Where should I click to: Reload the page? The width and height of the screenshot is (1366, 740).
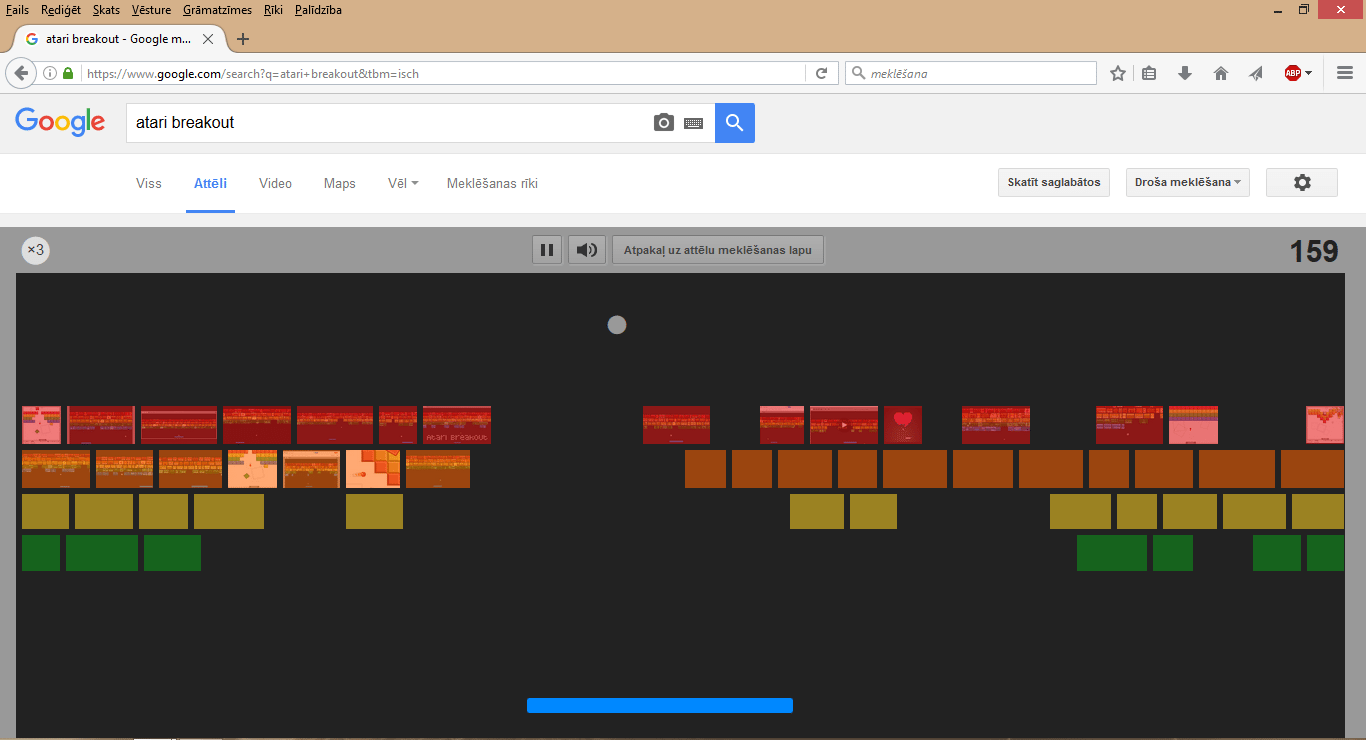click(x=821, y=73)
